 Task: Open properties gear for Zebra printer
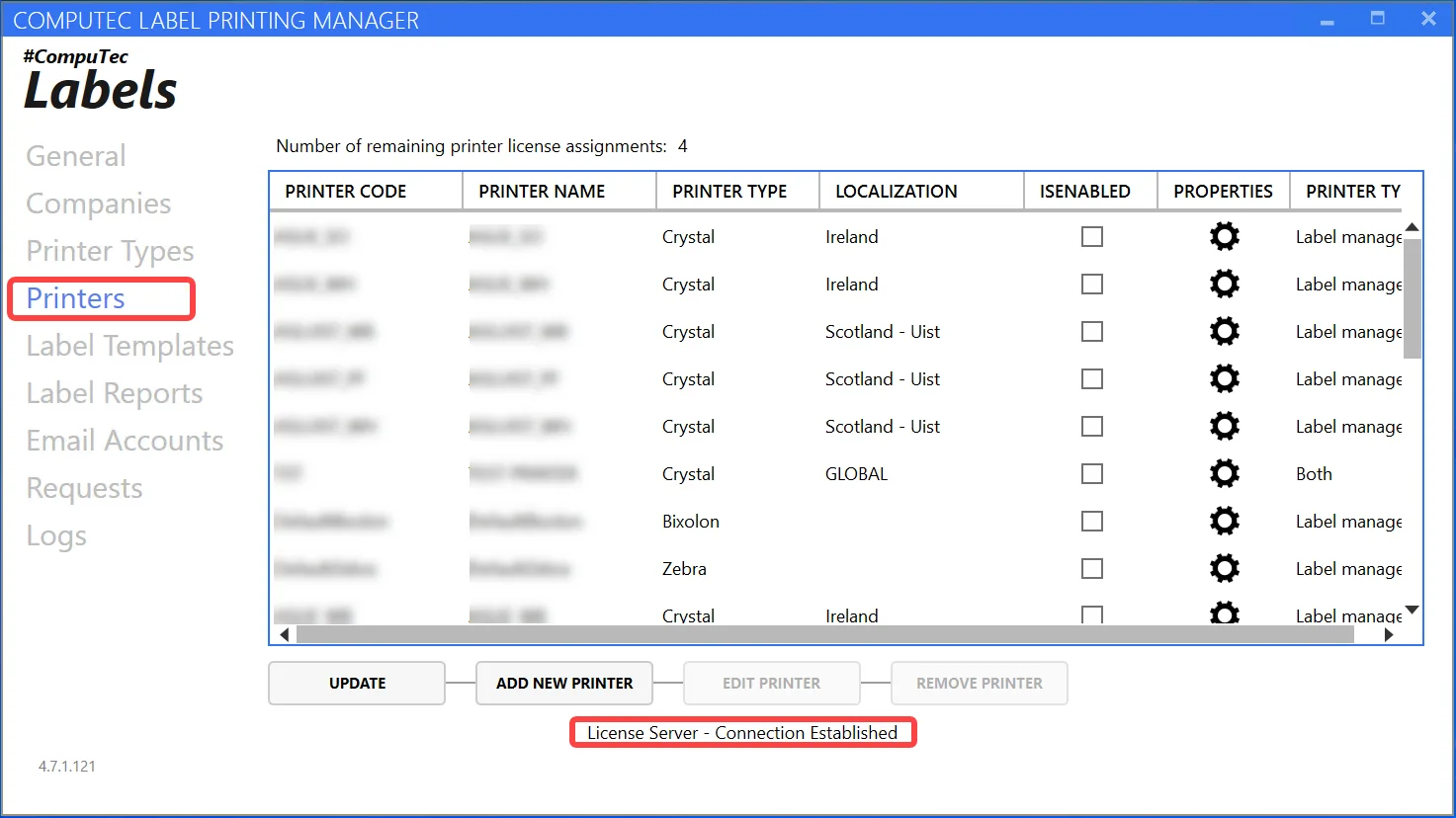(1224, 569)
